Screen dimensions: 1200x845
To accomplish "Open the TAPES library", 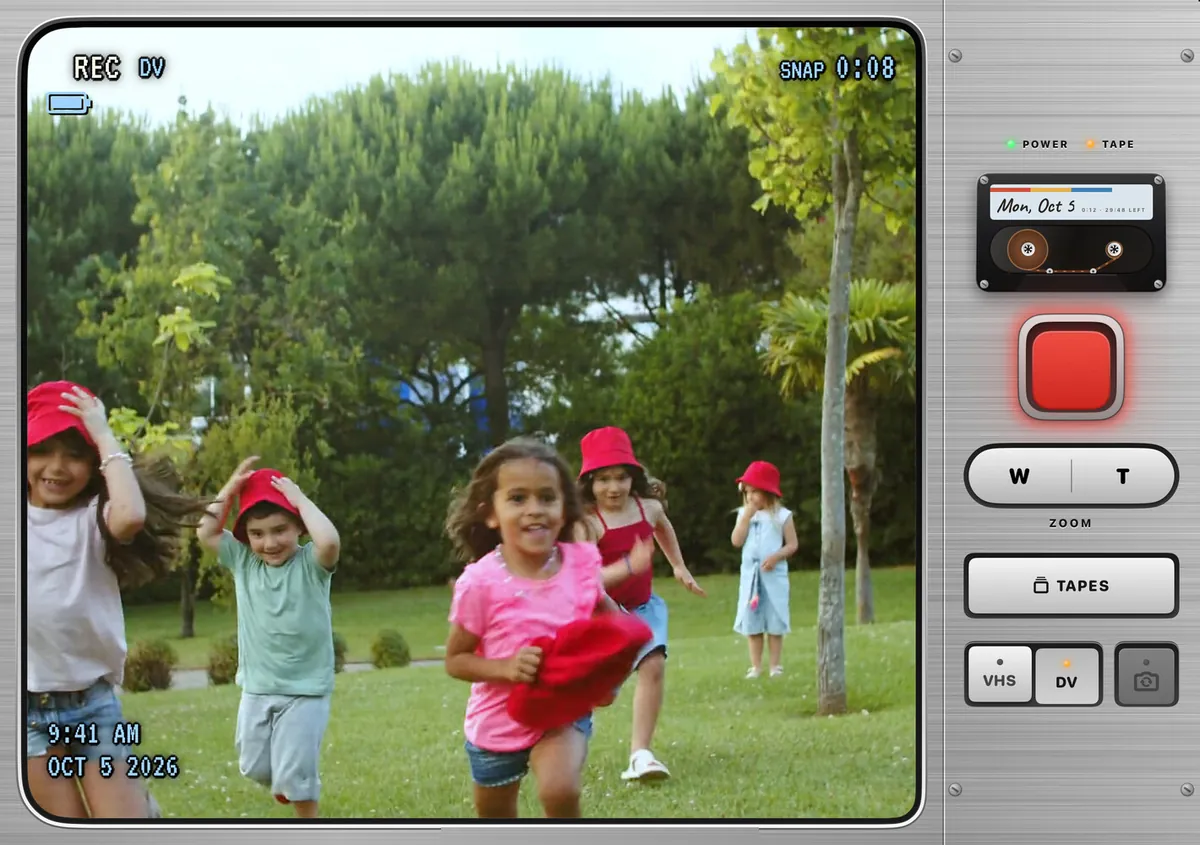I will pos(1071,586).
